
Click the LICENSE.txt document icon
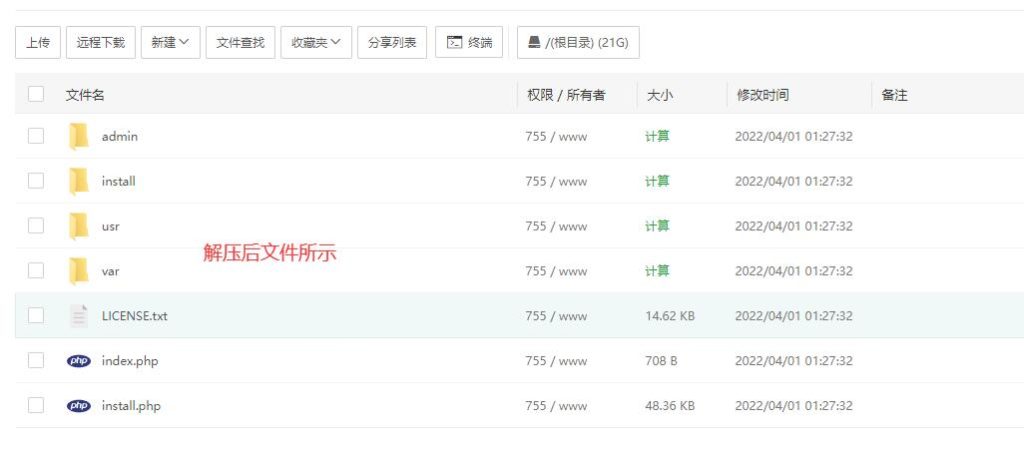click(79, 316)
